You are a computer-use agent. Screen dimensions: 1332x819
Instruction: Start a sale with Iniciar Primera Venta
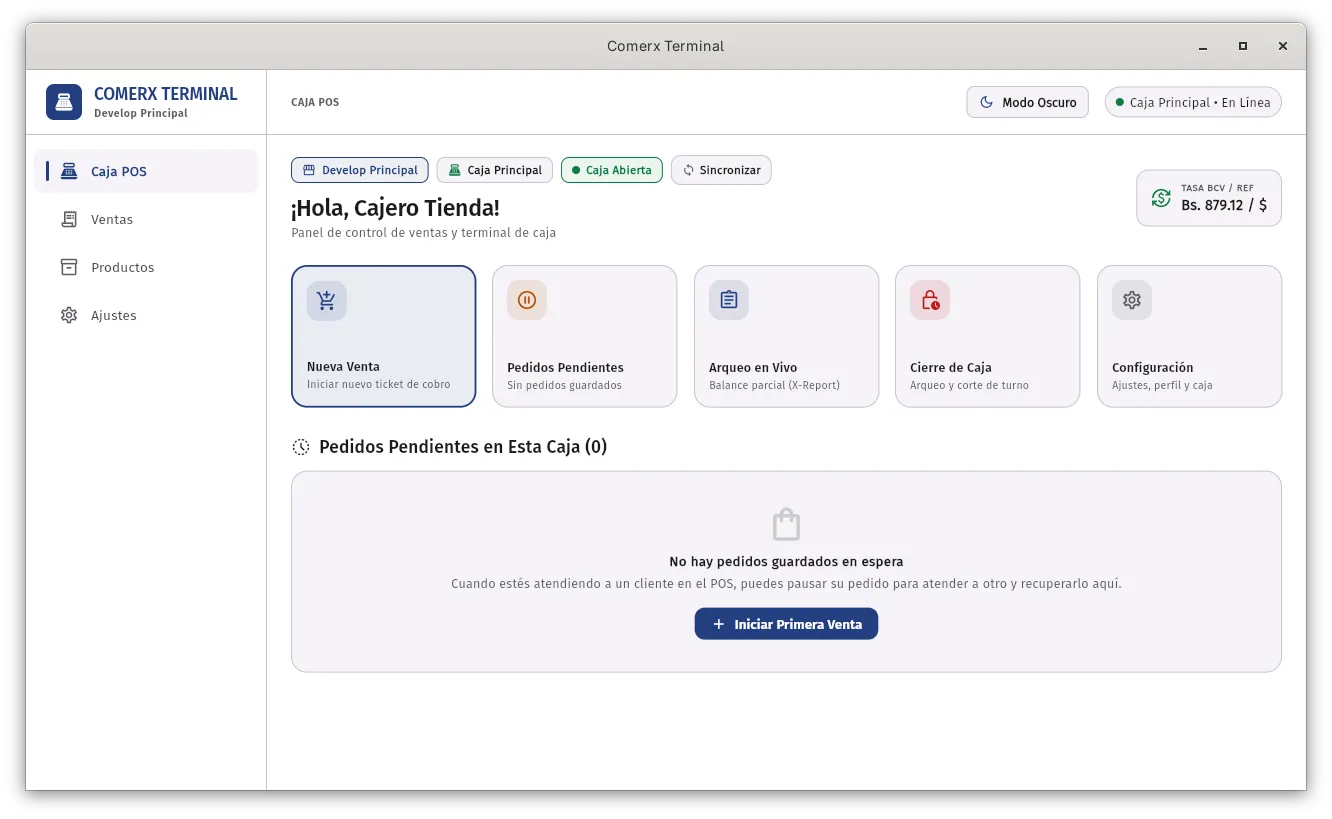[786, 624]
